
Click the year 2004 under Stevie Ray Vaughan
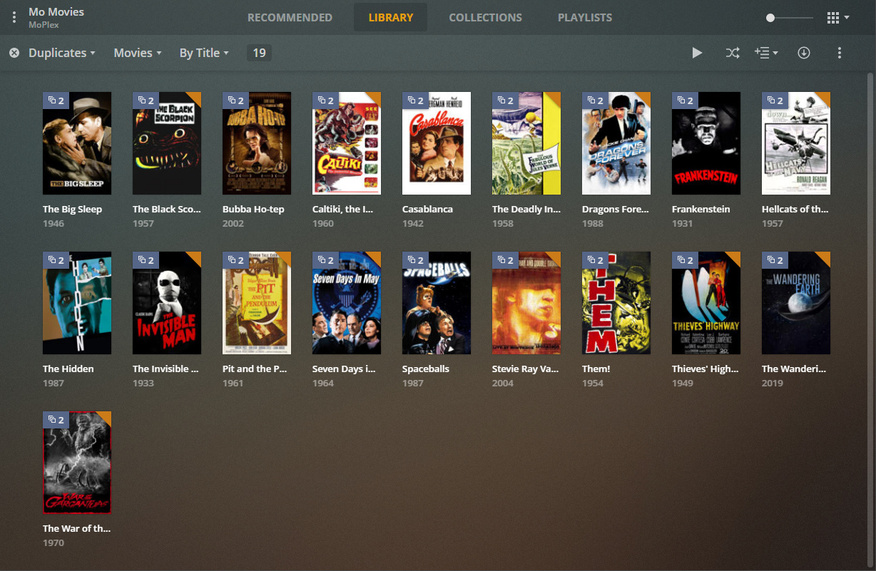tap(503, 383)
